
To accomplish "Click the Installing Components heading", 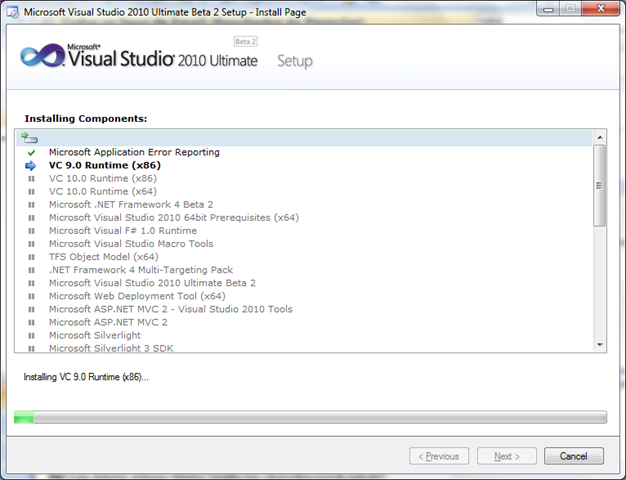I will coord(86,119).
